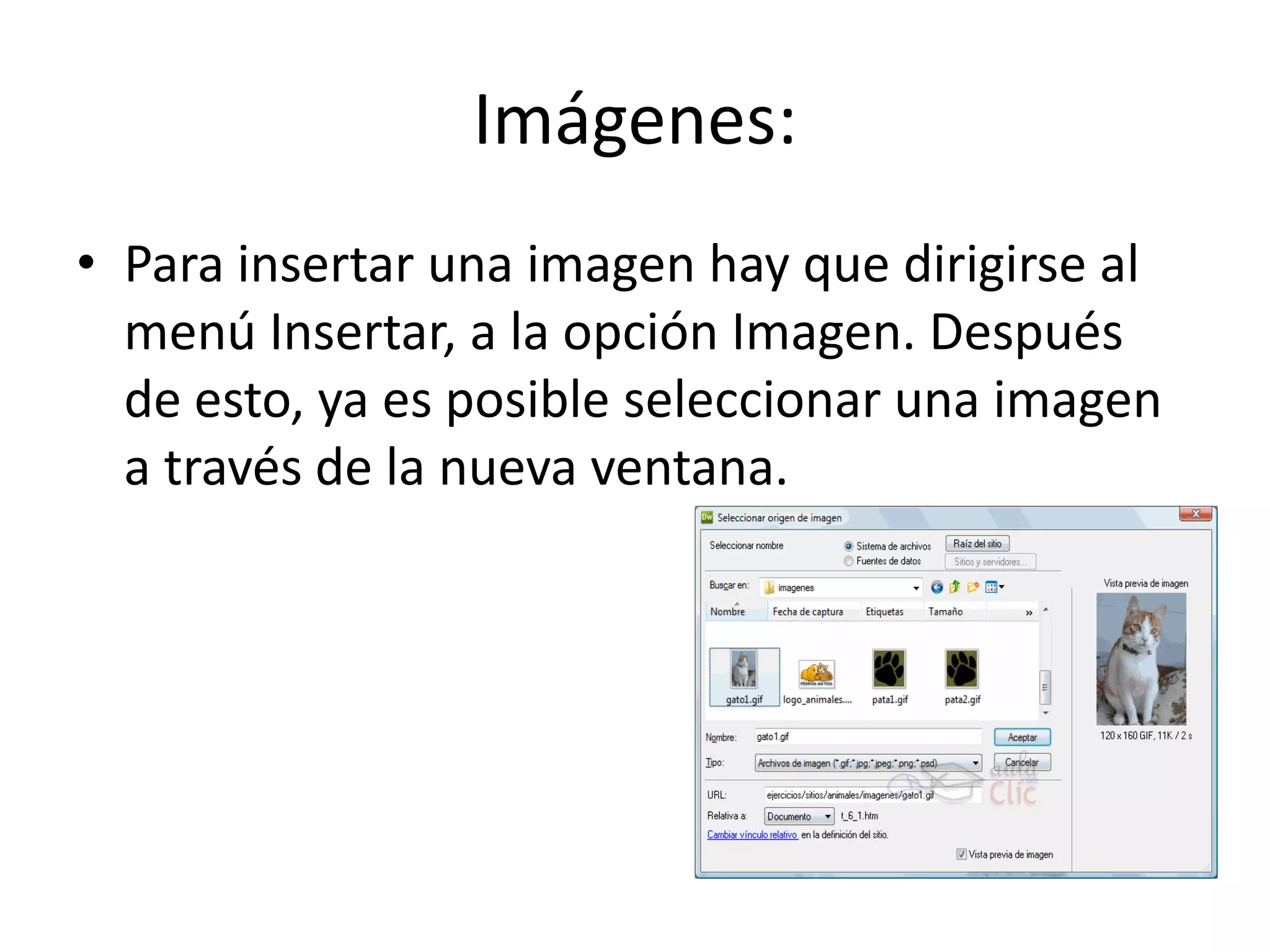Click the Dreamweaver Dw title icon
Image resolution: width=1270 pixels, height=952 pixels.
[707, 517]
